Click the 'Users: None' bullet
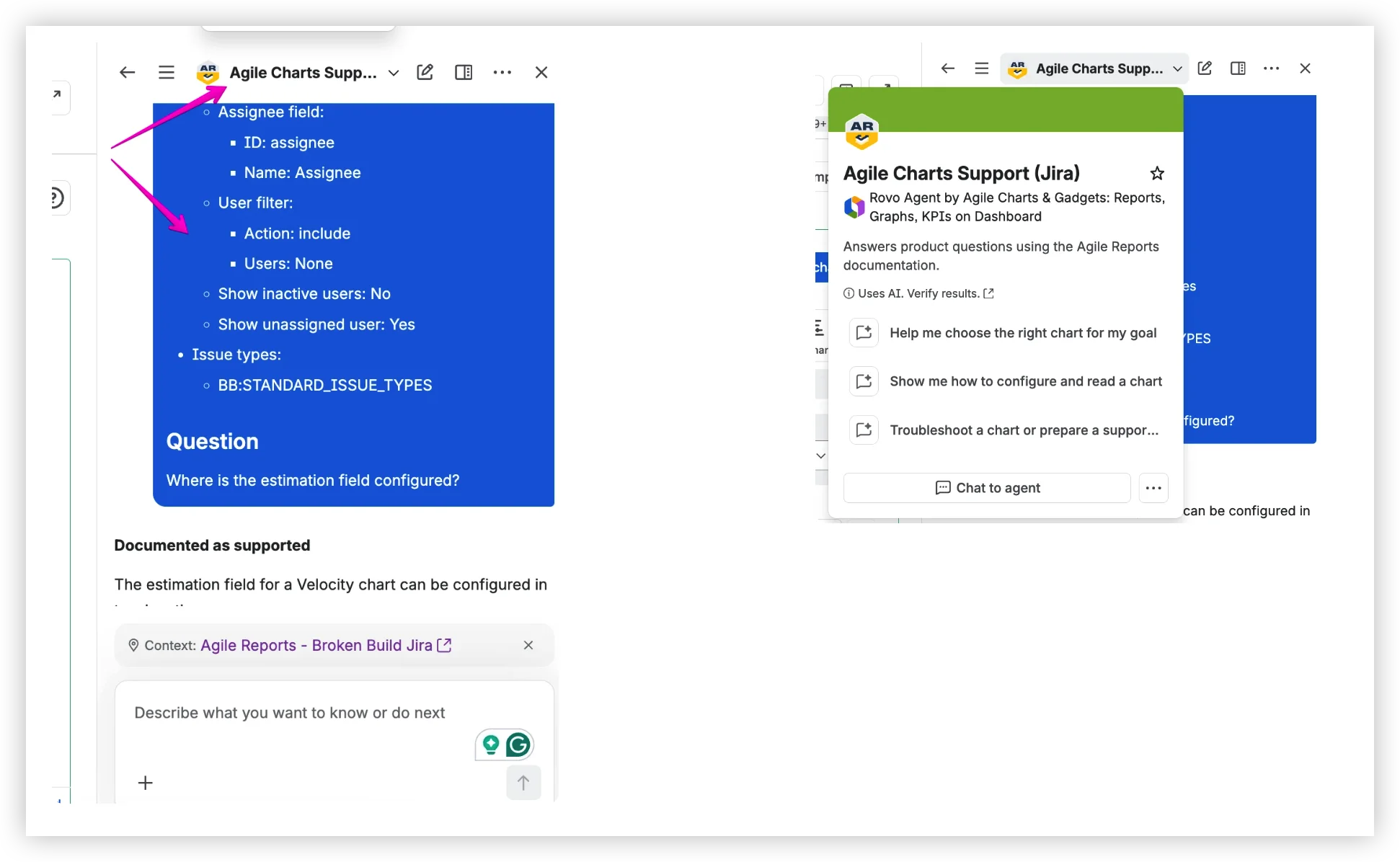This screenshot has width=1400, height=862. [288, 264]
